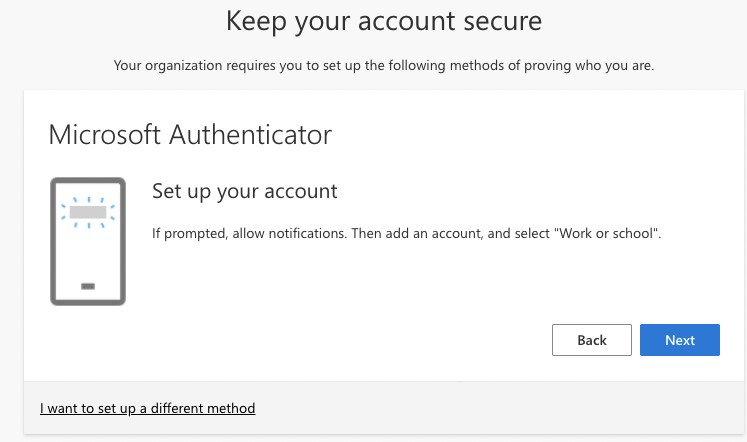Click the Next button

680,340
